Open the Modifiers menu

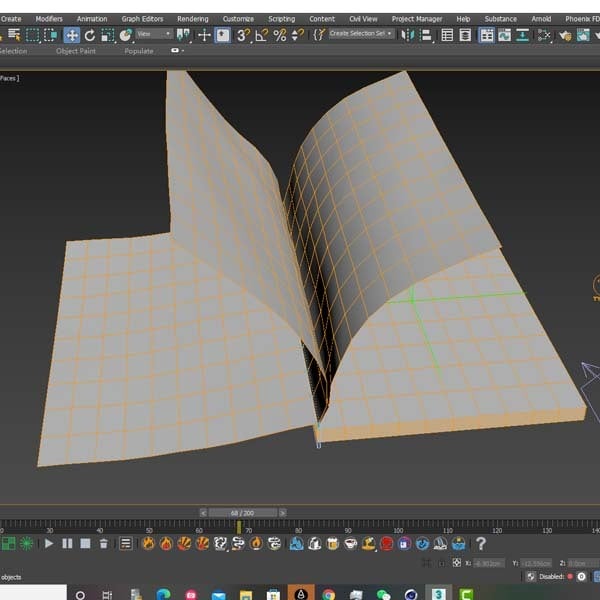(x=49, y=19)
